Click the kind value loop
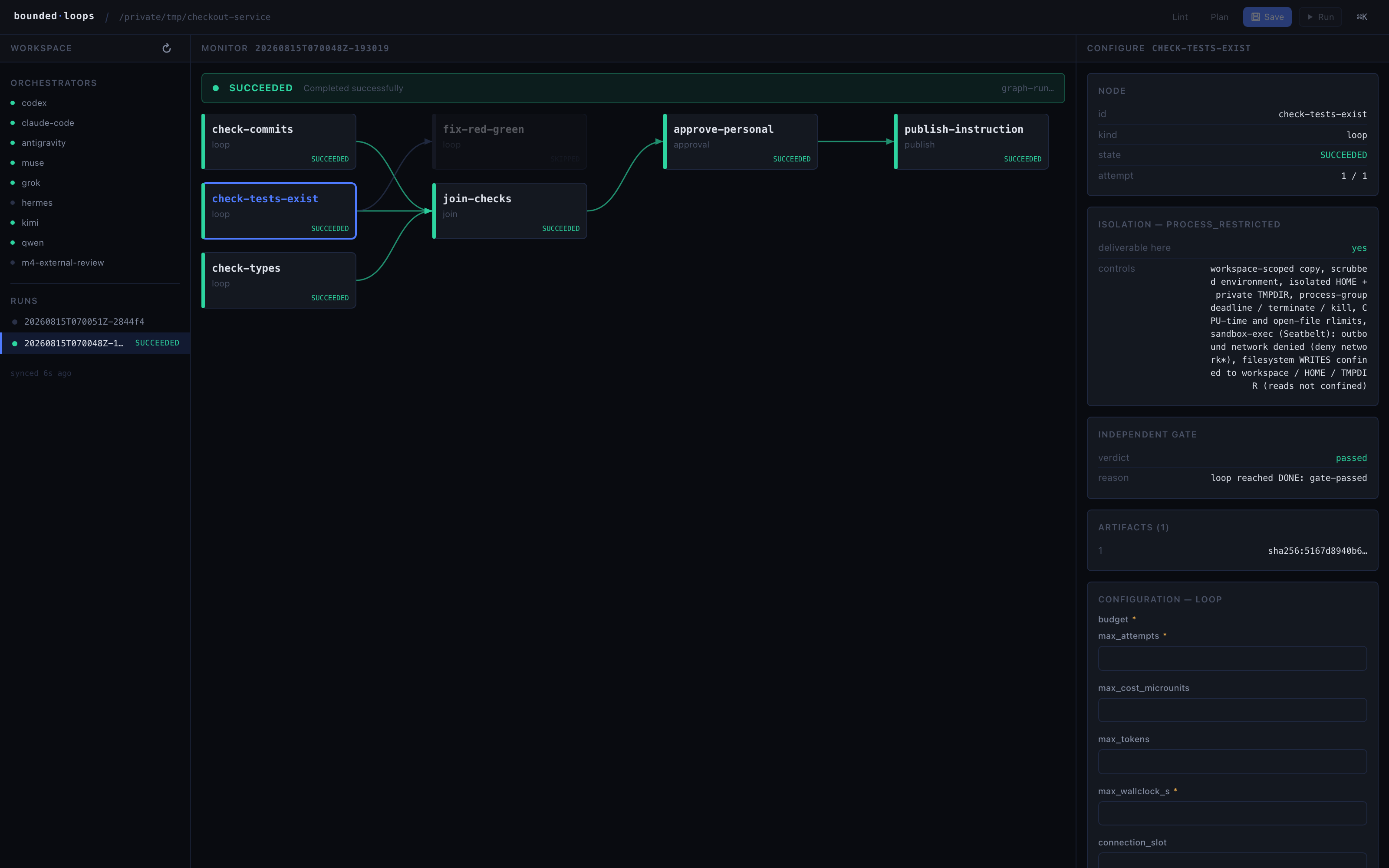The width and height of the screenshot is (1389, 868). click(x=1357, y=135)
